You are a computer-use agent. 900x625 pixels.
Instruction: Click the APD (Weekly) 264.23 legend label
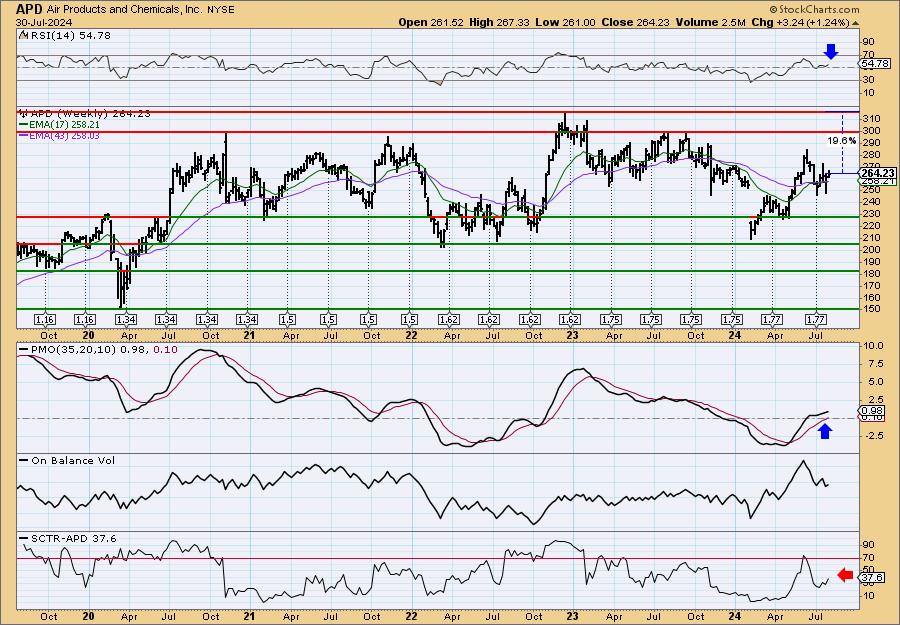(x=90, y=114)
